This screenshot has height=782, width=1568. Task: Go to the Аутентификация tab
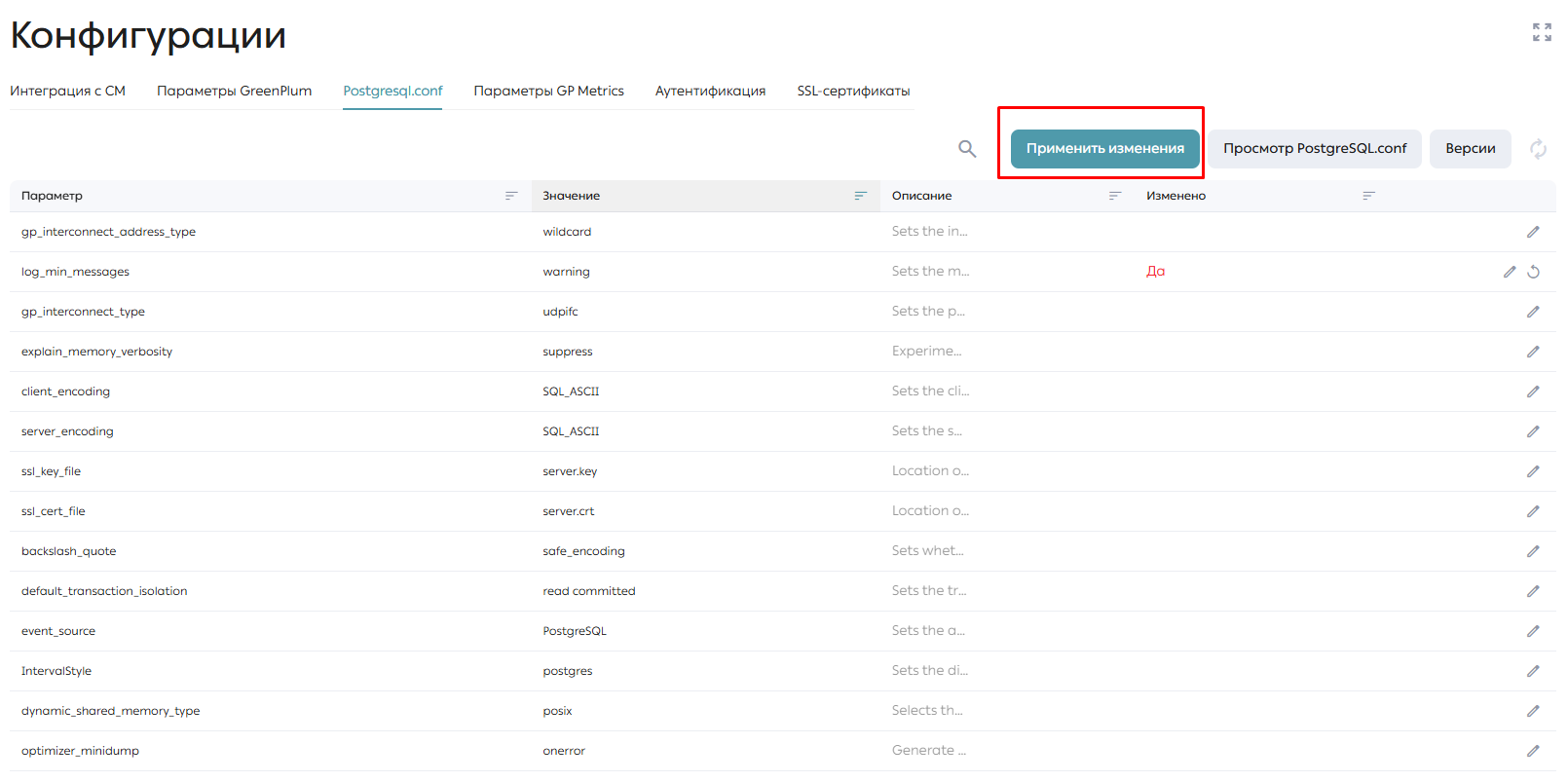click(x=710, y=91)
